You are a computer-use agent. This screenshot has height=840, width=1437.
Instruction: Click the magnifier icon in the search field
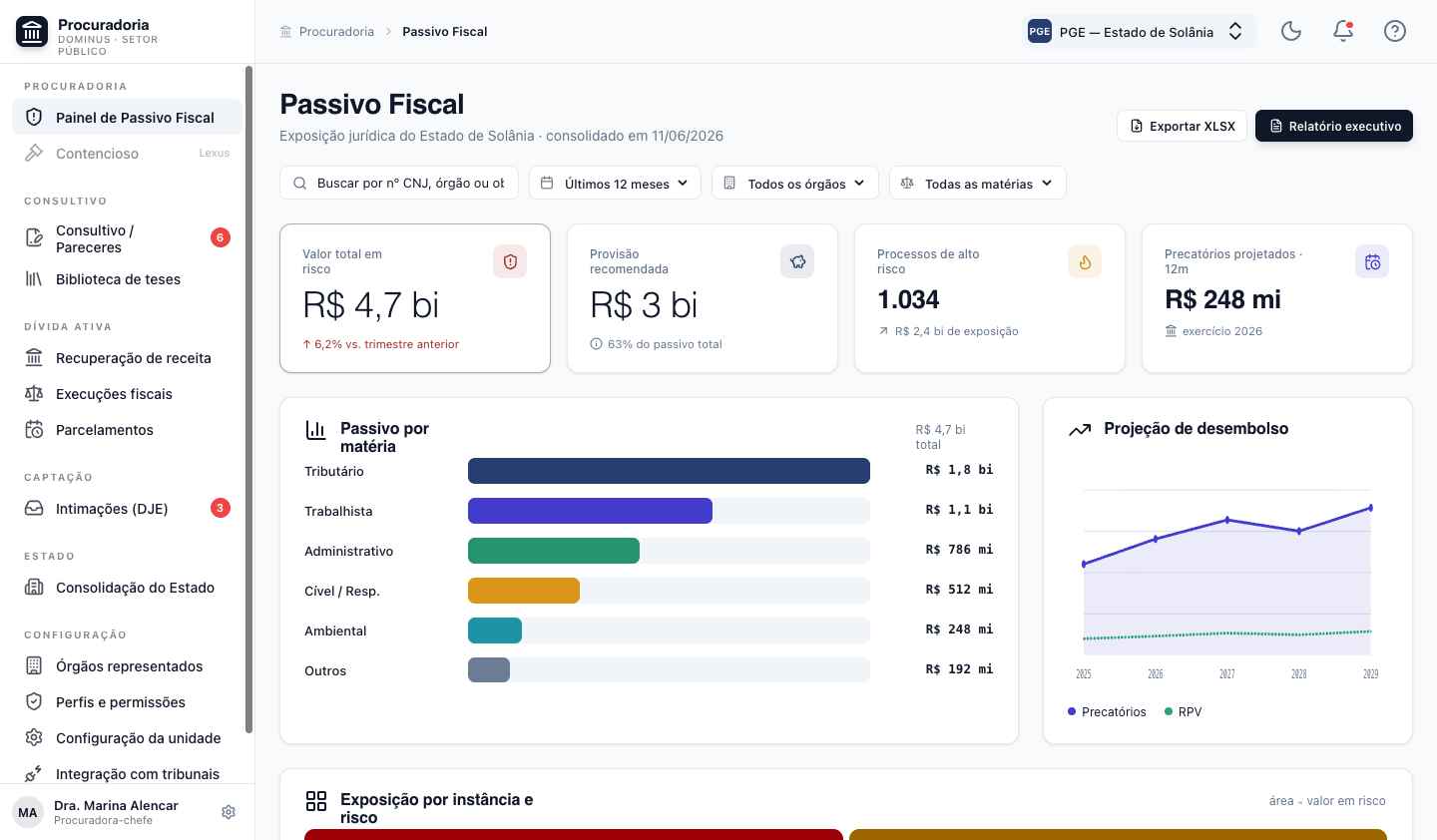[x=300, y=184]
